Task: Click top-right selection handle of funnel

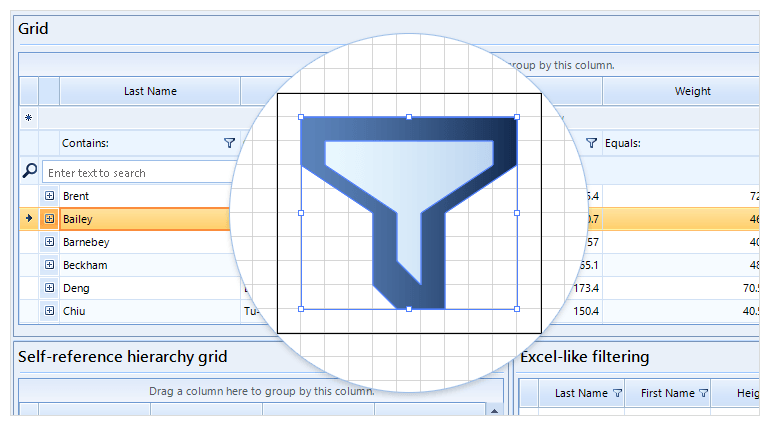Action: [517, 117]
